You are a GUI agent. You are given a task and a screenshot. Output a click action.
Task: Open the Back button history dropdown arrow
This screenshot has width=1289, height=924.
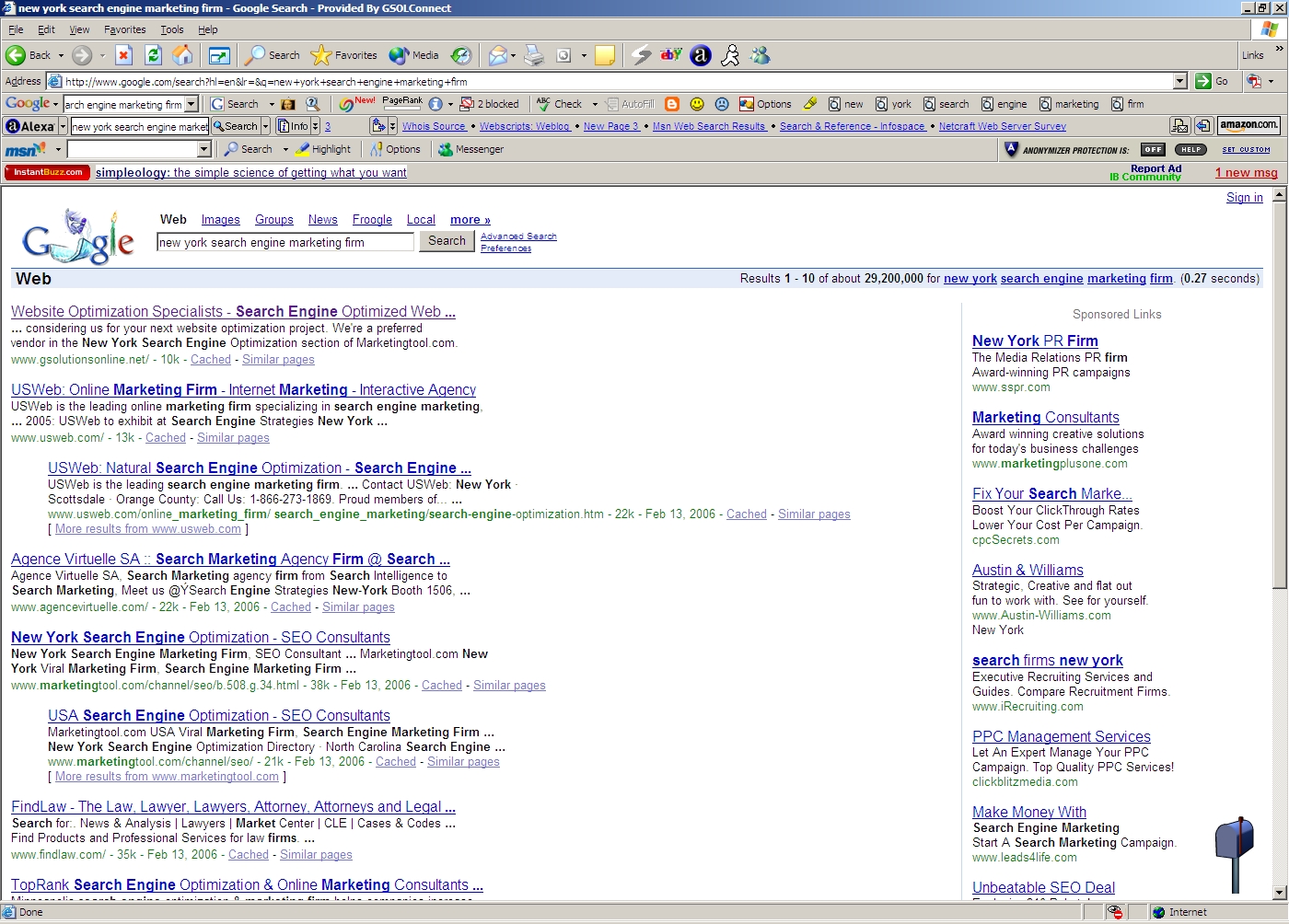[62, 55]
